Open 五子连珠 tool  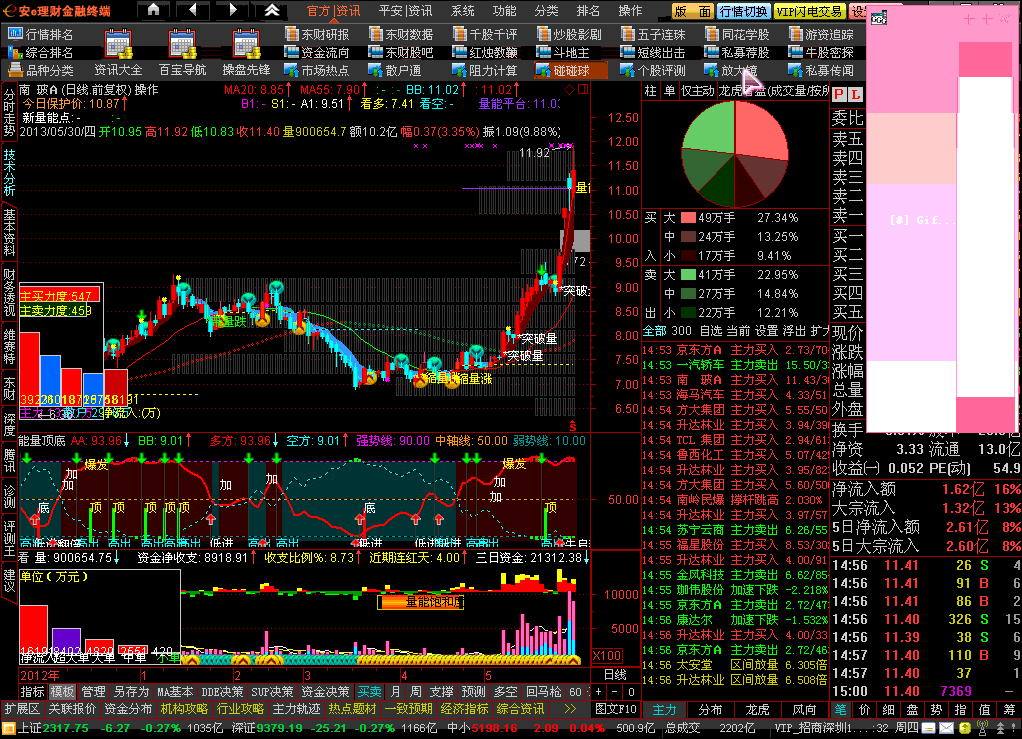pos(654,34)
